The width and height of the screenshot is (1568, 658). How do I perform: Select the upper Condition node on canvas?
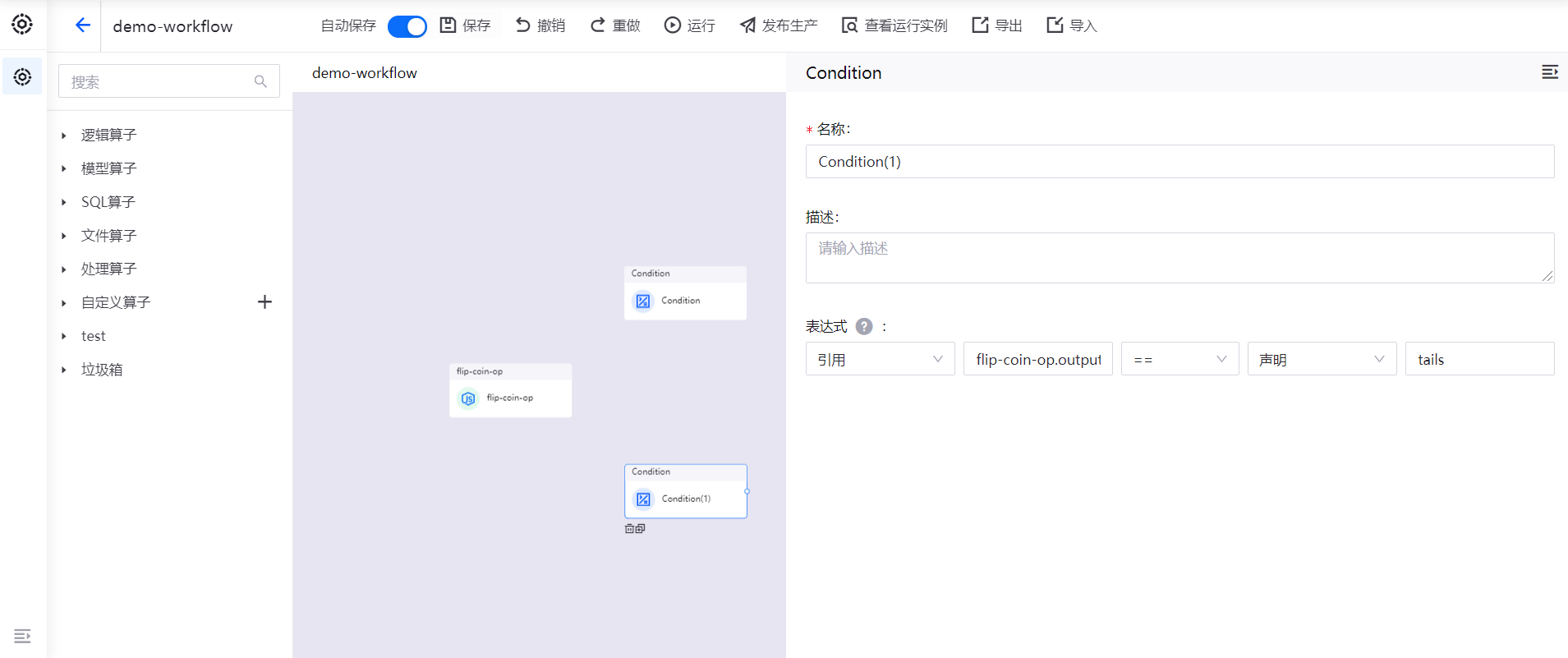(685, 293)
